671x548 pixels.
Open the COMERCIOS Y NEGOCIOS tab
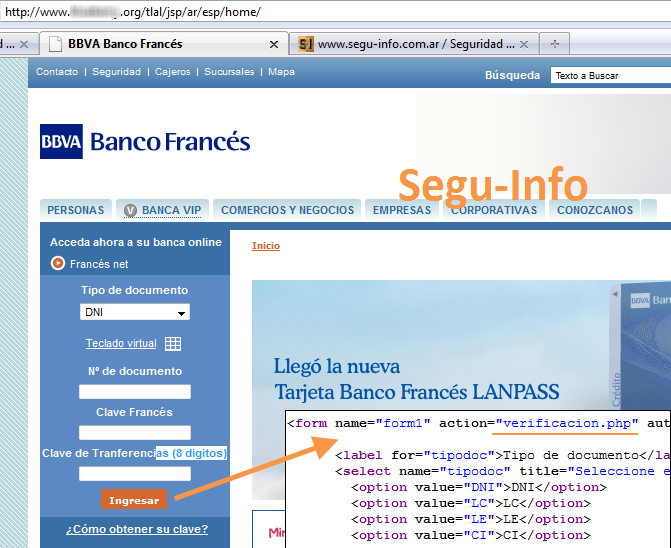287,210
